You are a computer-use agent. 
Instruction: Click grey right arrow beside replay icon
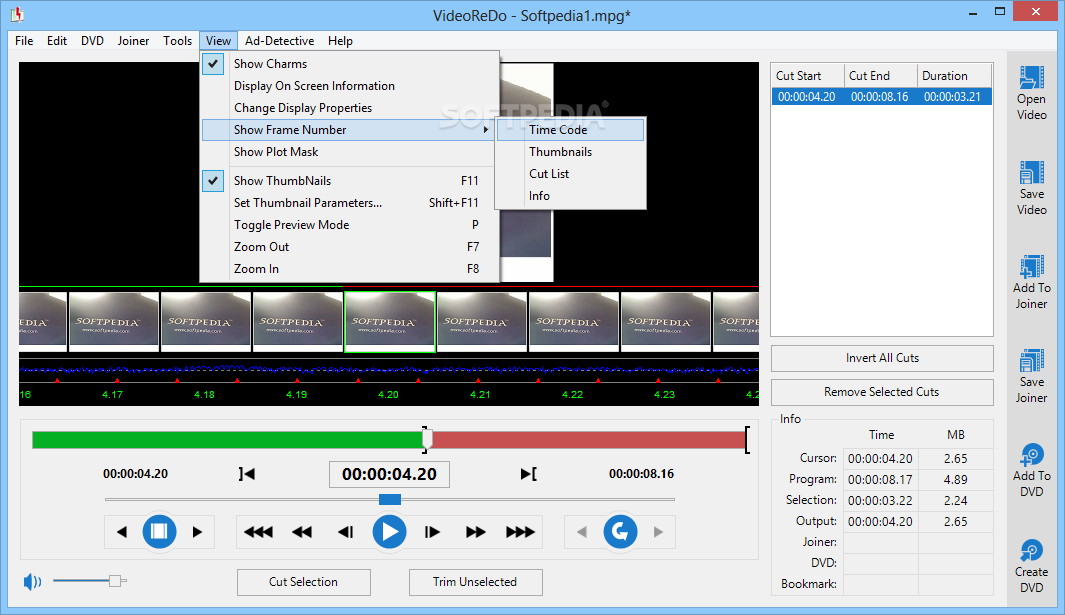click(658, 532)
